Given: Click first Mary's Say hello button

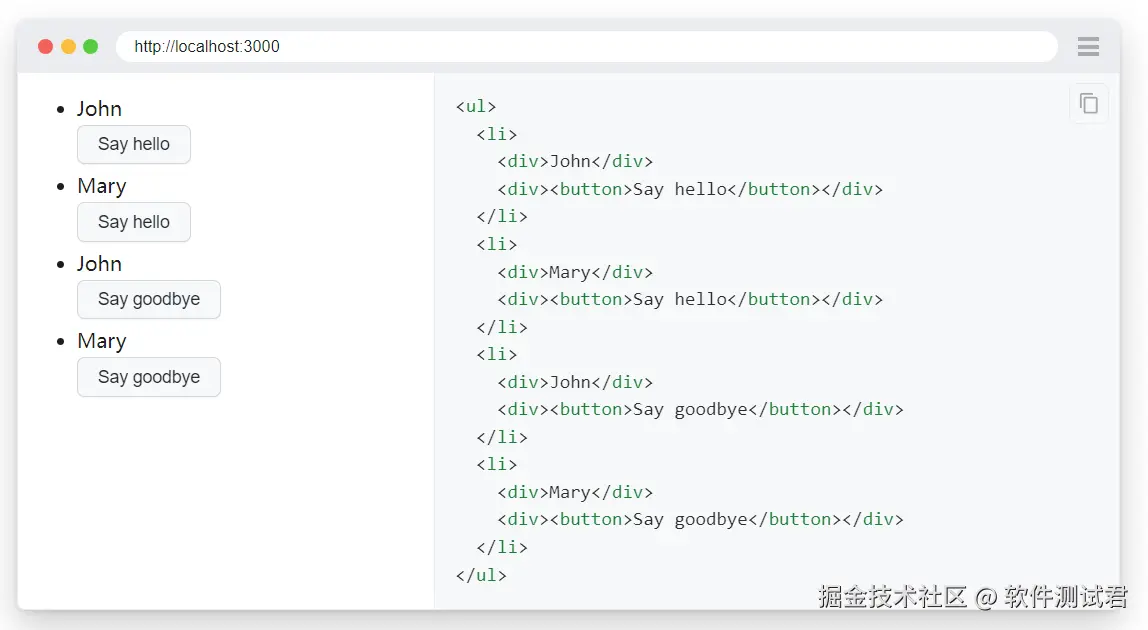Looking at the screenshot, I should tap(134, 222).
